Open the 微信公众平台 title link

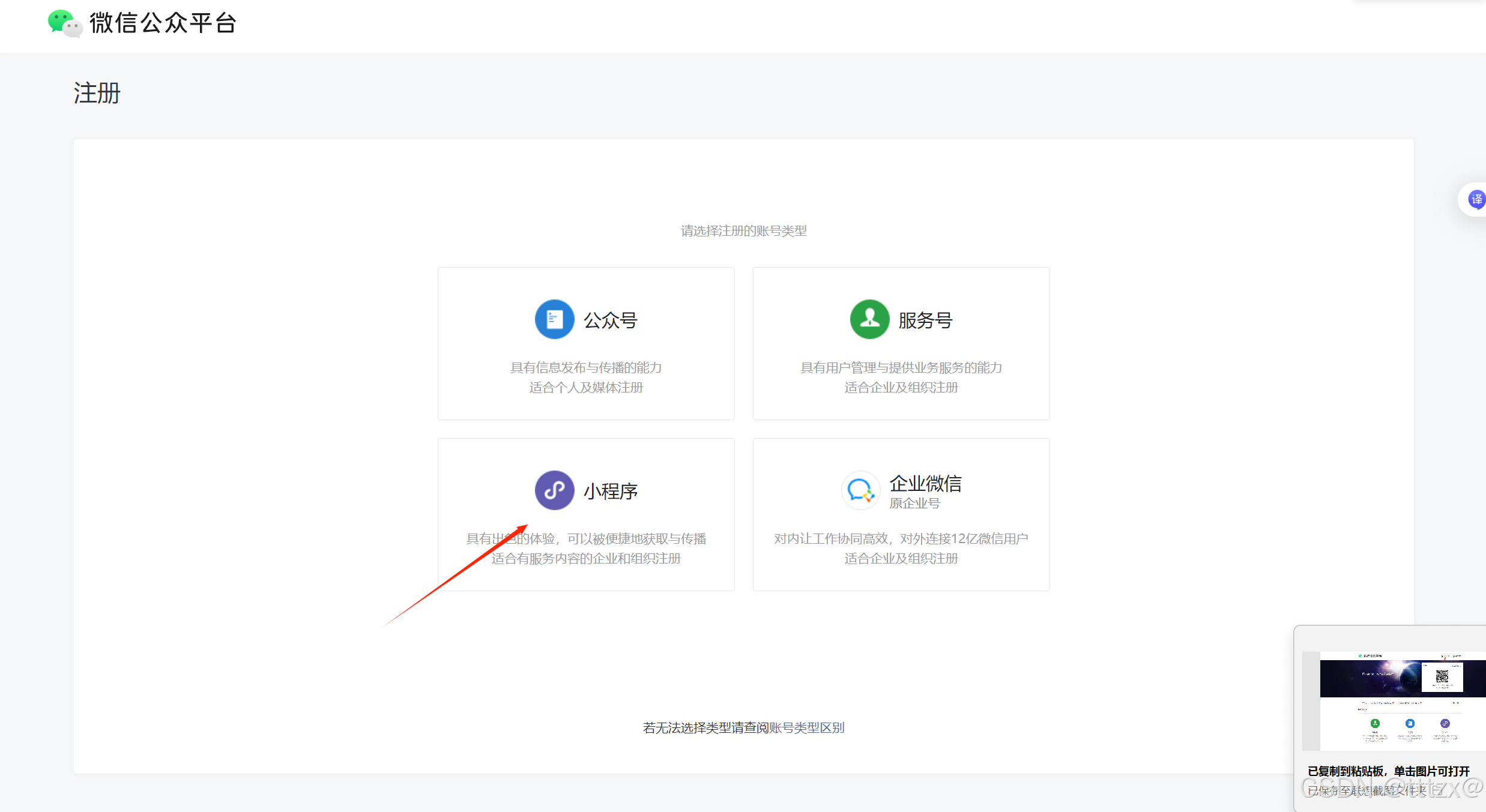(163, 23)
